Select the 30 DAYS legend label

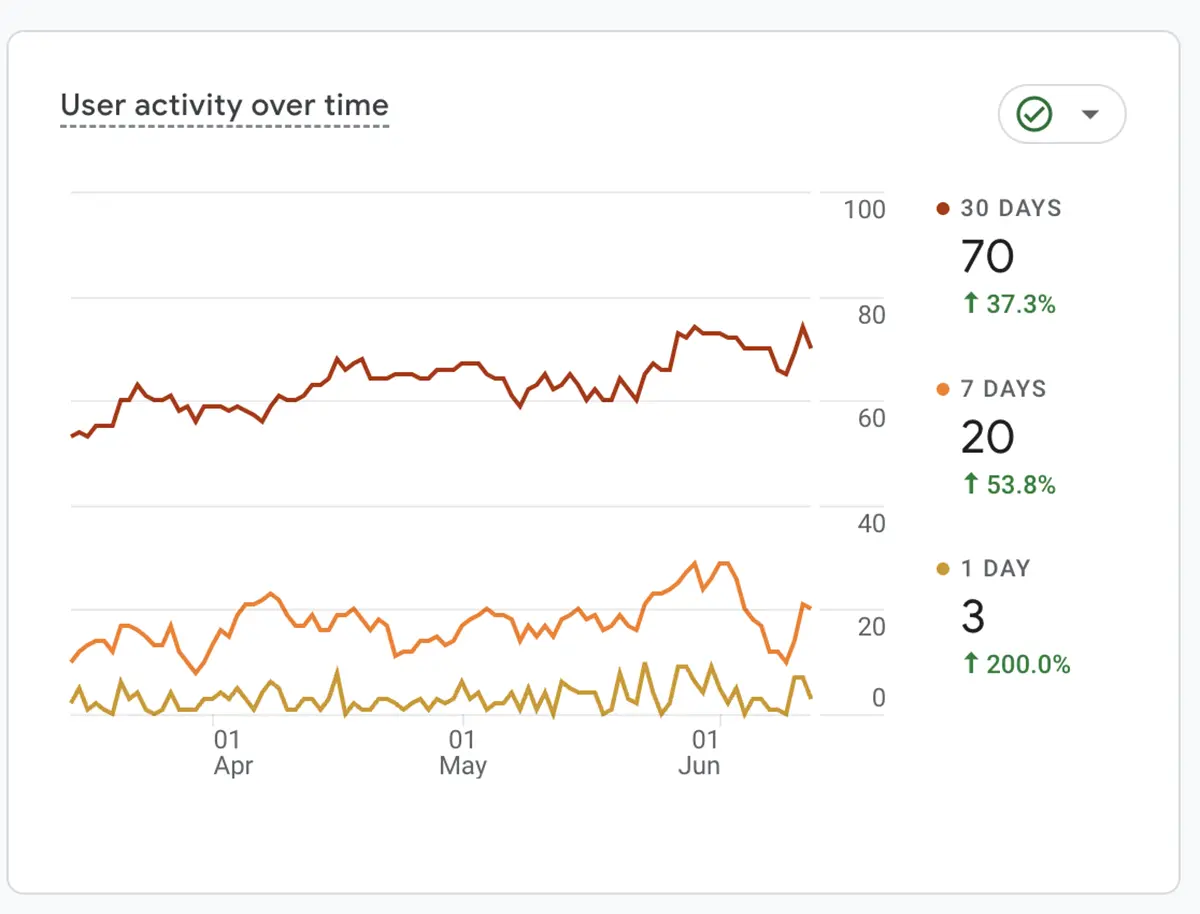[1011, 209]
